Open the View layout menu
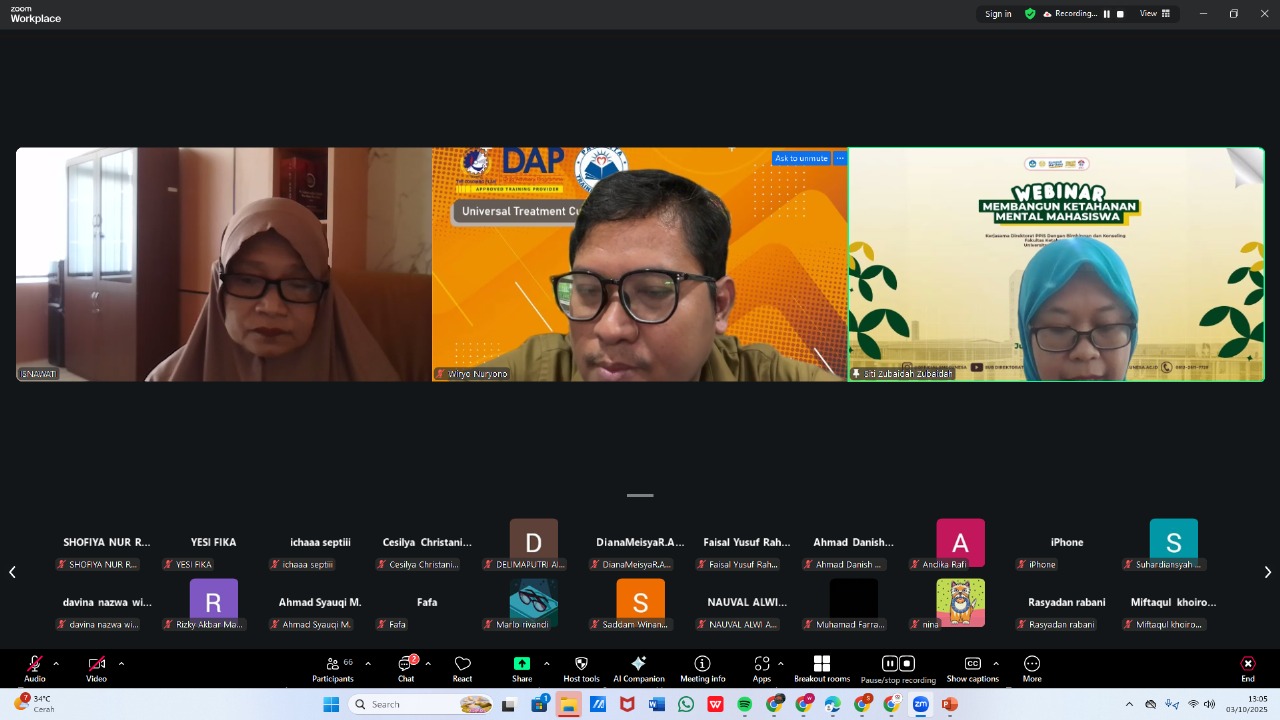This screenshot has width=1280, height=720. 1155,14
